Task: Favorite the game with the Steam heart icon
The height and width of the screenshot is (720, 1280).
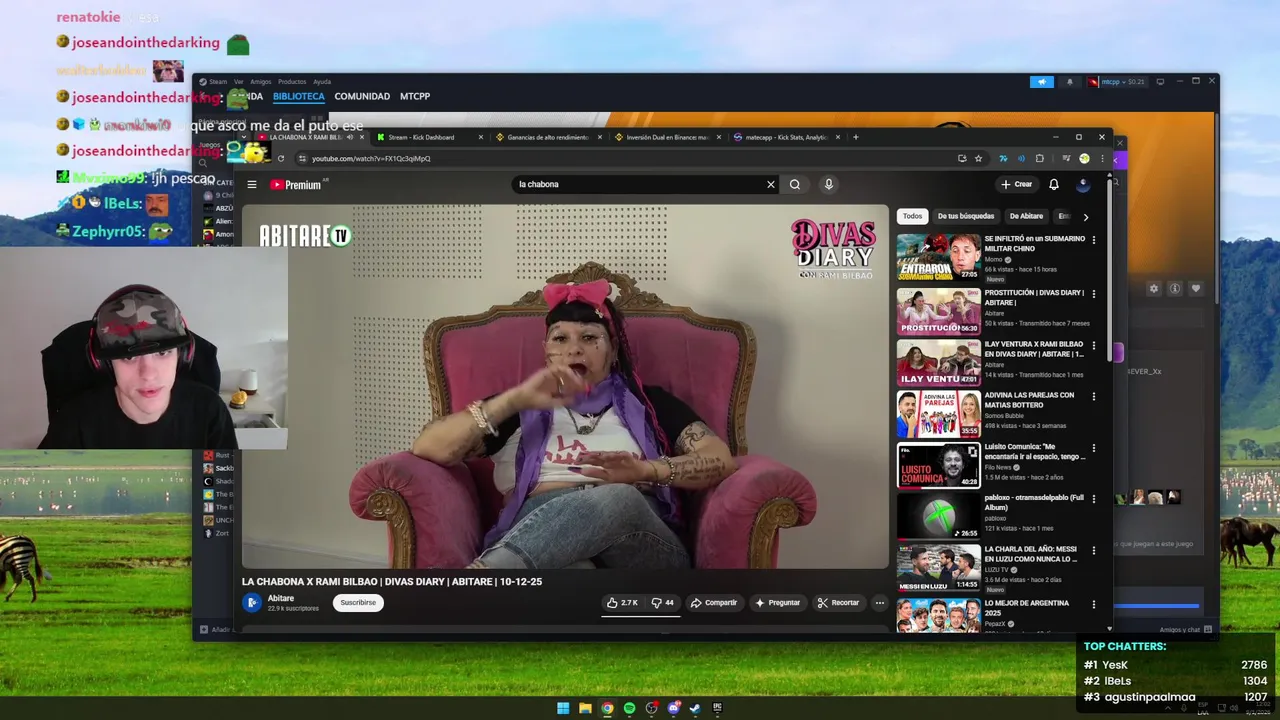Action: coord(1195,288)
